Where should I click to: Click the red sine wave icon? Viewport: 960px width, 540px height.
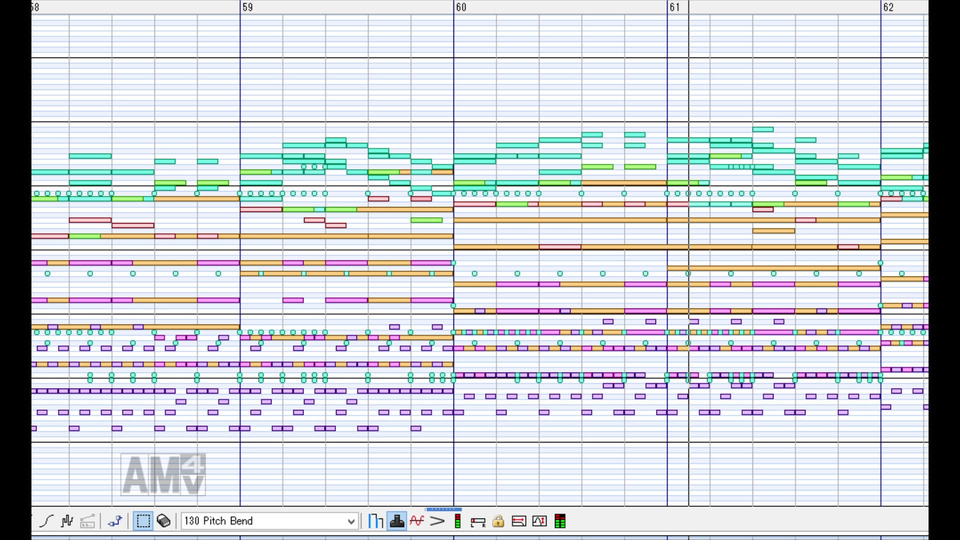click(x=417, y=521)
